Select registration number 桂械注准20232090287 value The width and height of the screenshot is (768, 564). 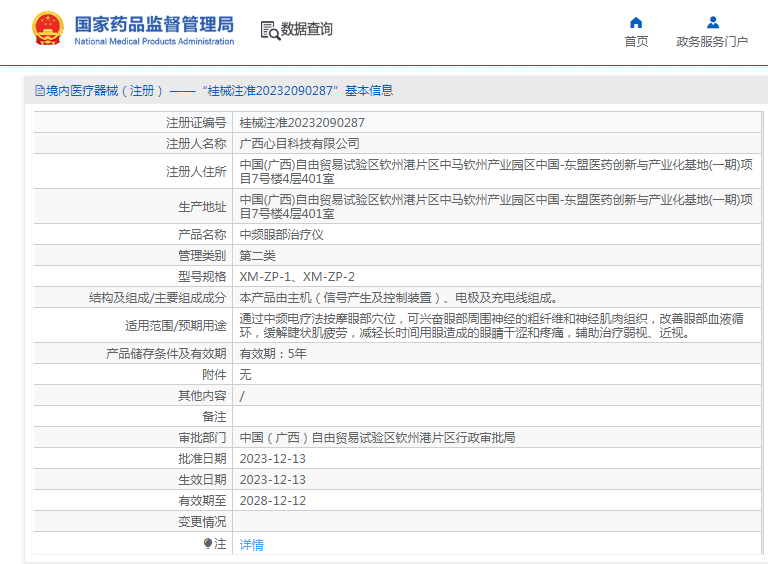(x=302, y=123)
